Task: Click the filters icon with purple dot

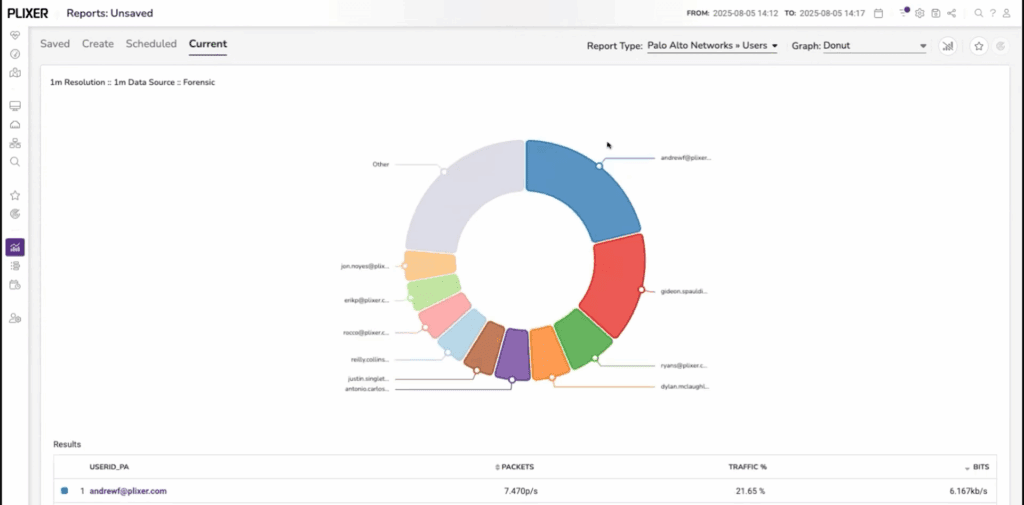Action: tap(904, 13)
